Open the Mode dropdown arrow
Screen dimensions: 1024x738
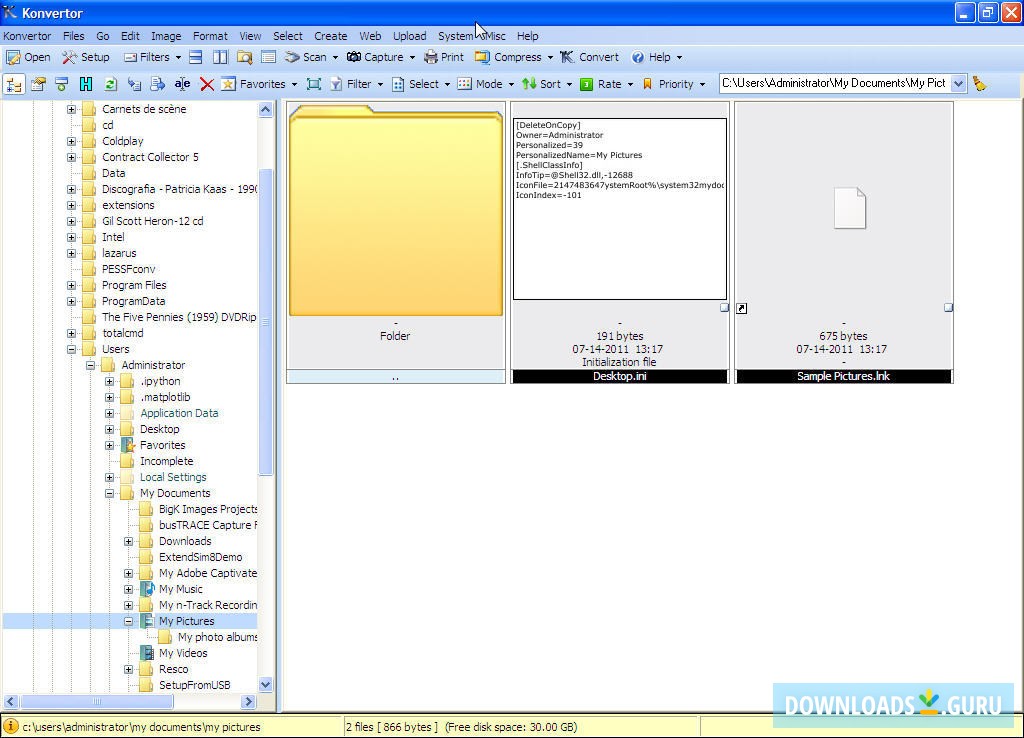pos(511,84)
